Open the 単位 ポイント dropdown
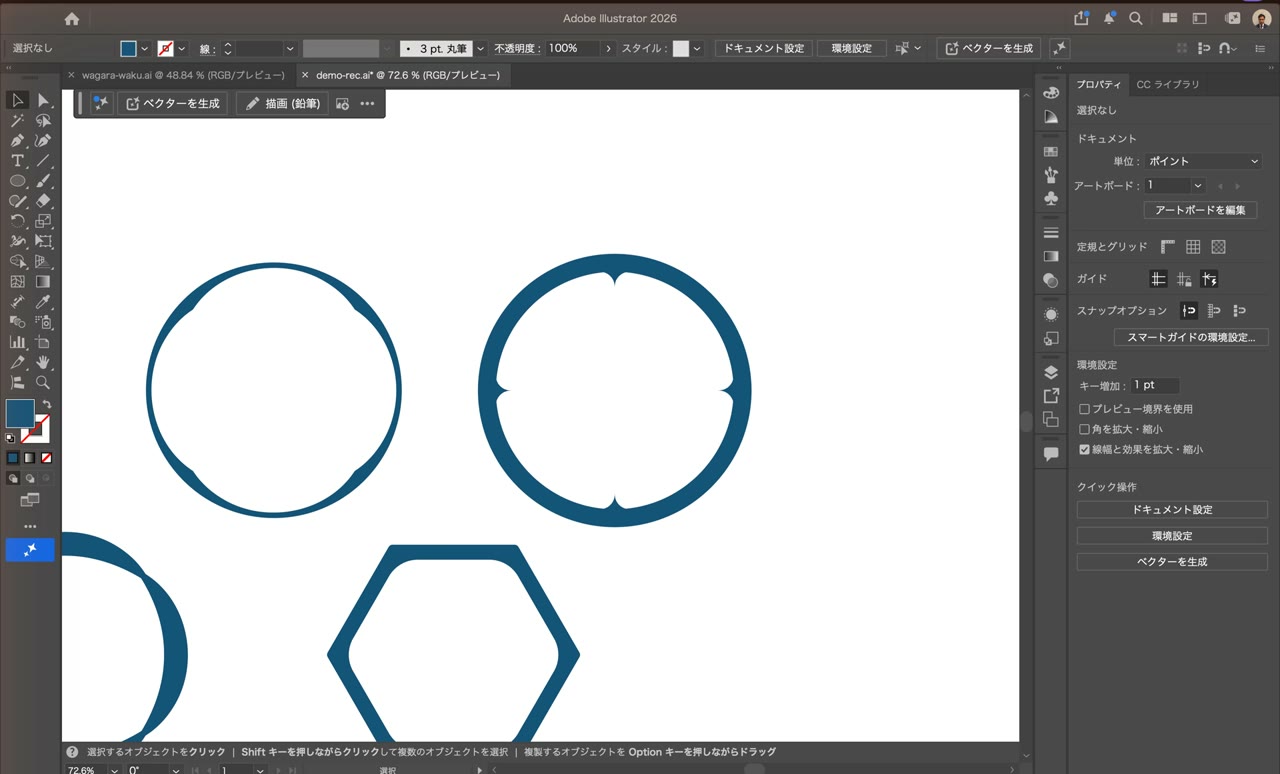 [1203, 161]
